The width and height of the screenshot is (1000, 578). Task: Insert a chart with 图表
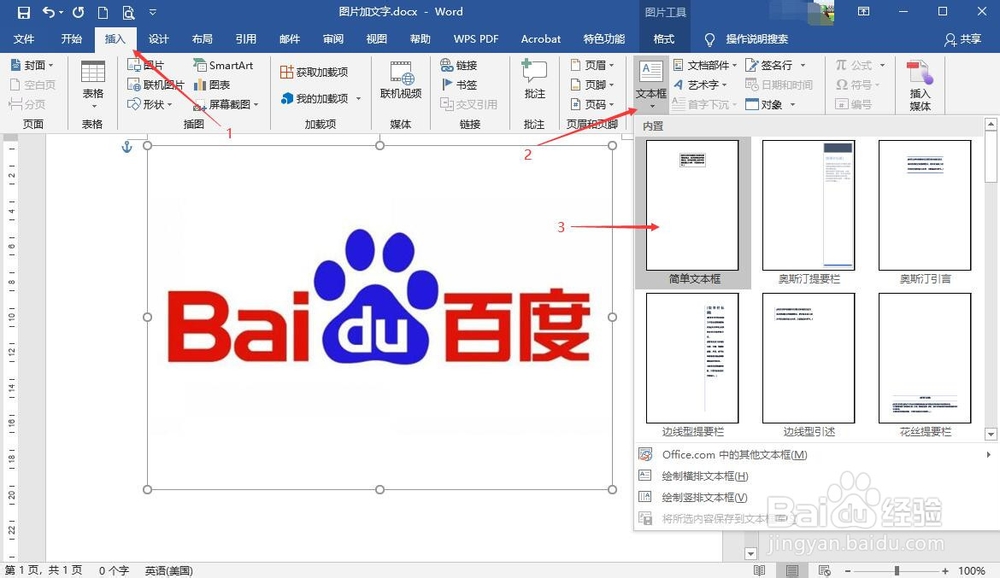212,85
